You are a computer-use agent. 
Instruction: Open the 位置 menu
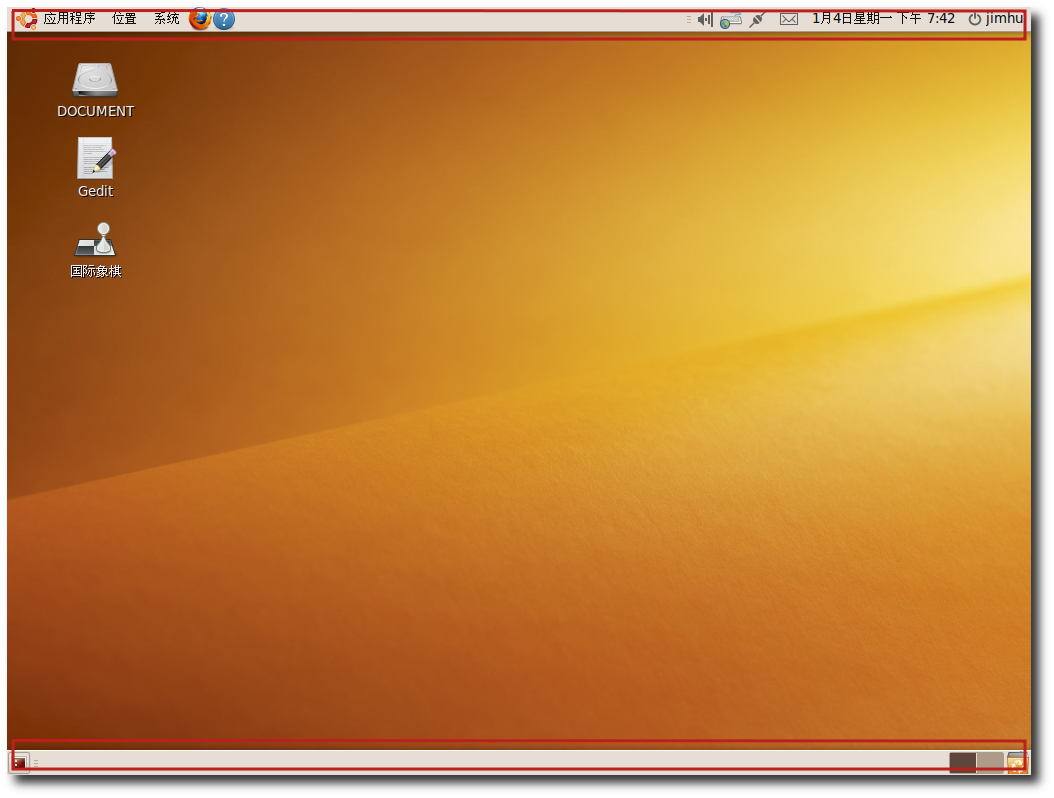(124, 18)
